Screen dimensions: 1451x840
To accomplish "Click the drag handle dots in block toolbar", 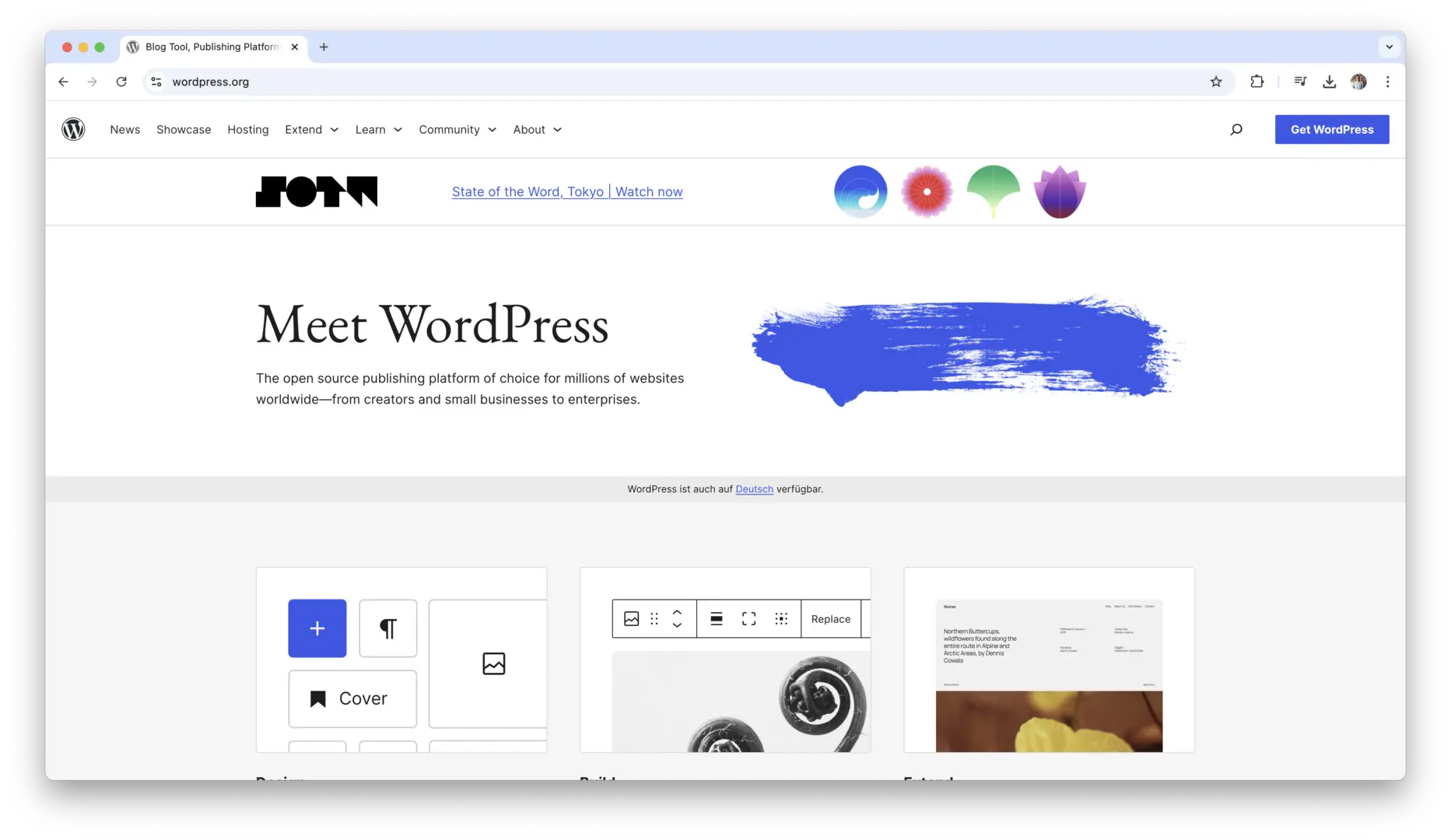I will (654, 619).
